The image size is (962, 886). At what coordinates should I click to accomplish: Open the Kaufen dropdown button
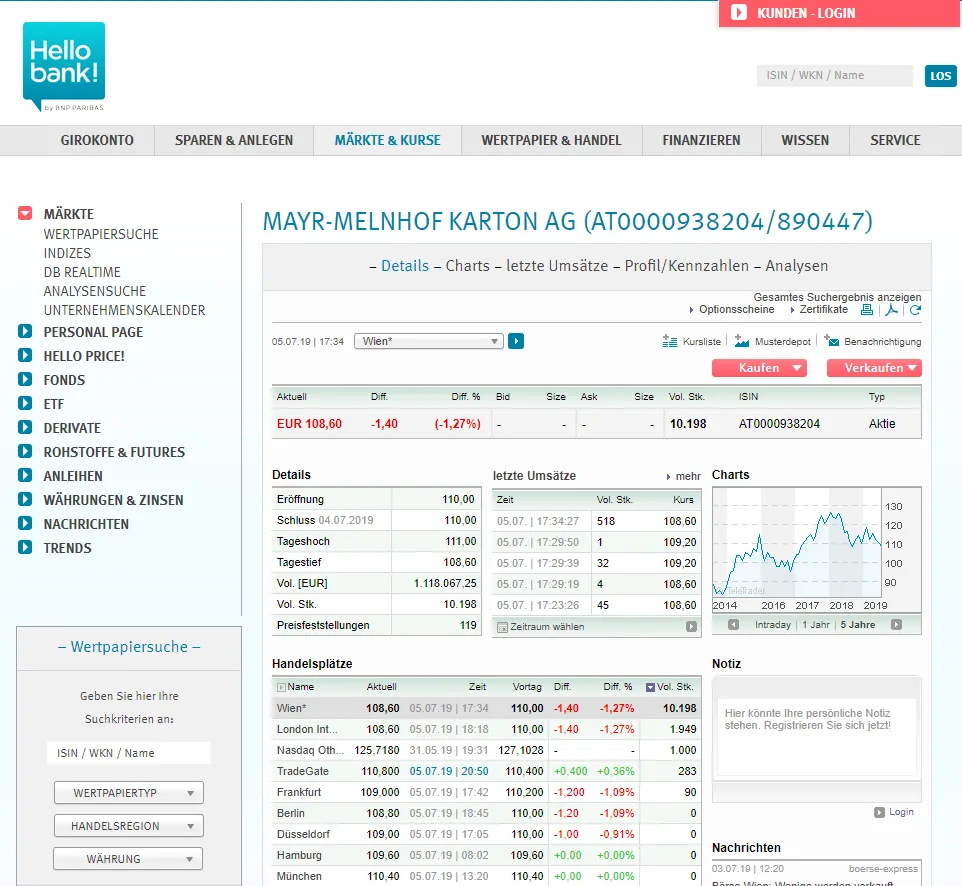[759, 368]
